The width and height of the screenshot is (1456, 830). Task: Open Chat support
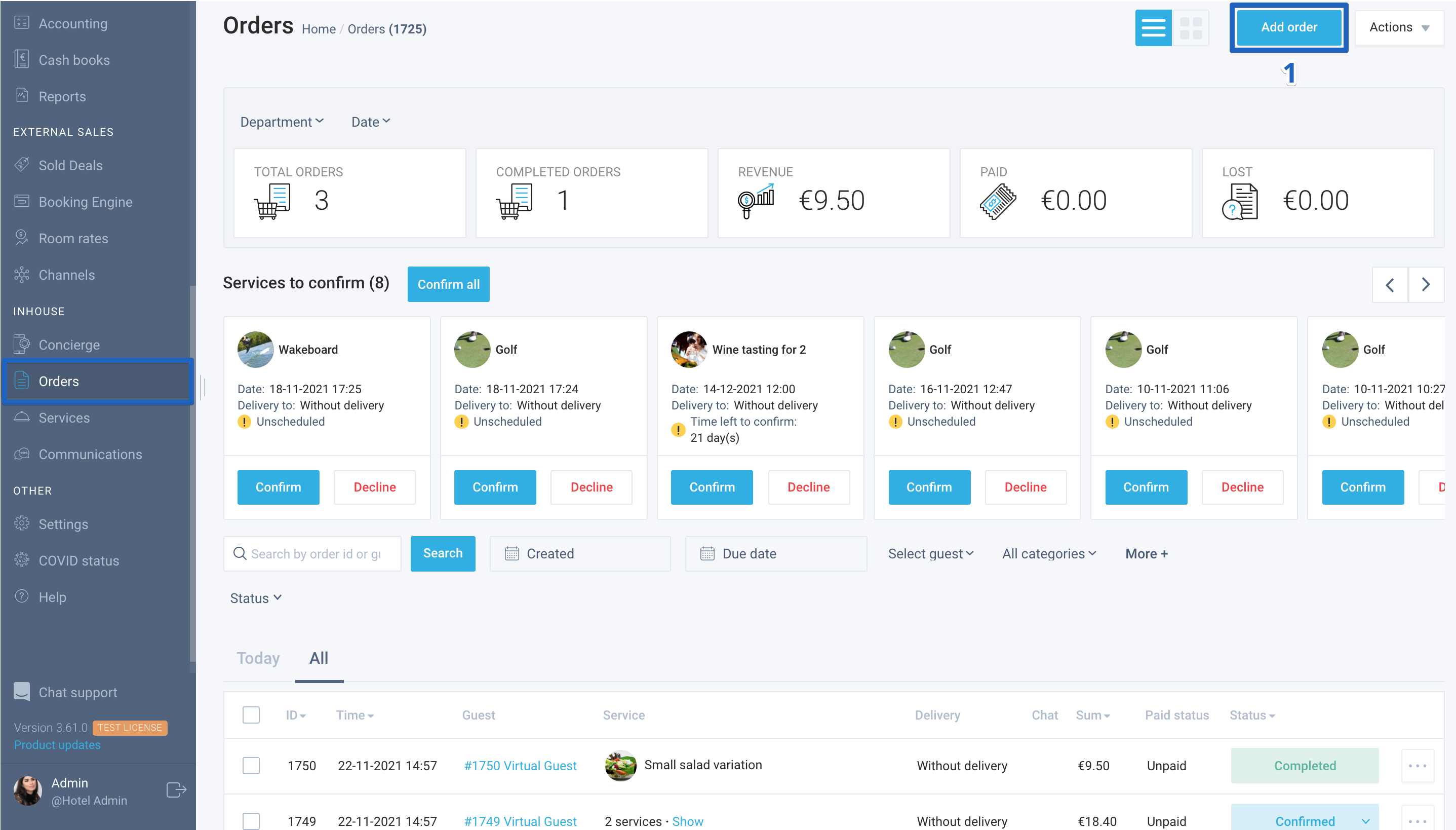[x=77, y=692]
